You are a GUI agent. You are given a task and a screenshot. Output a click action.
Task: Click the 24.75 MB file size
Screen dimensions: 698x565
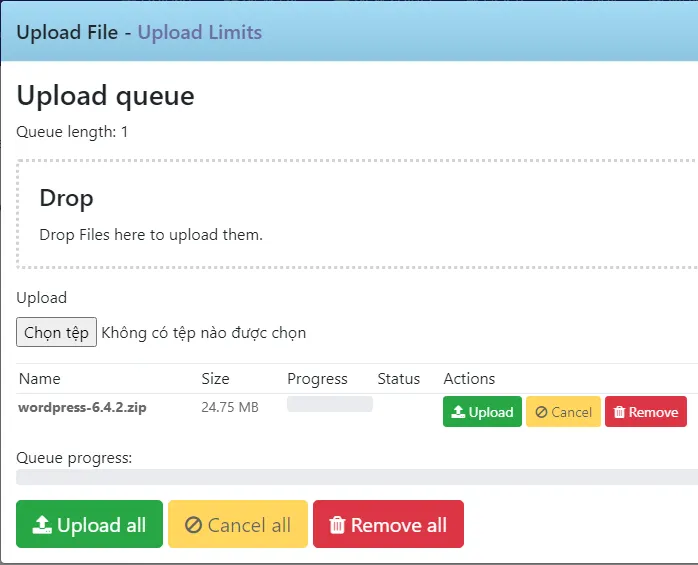click(230, 408)
